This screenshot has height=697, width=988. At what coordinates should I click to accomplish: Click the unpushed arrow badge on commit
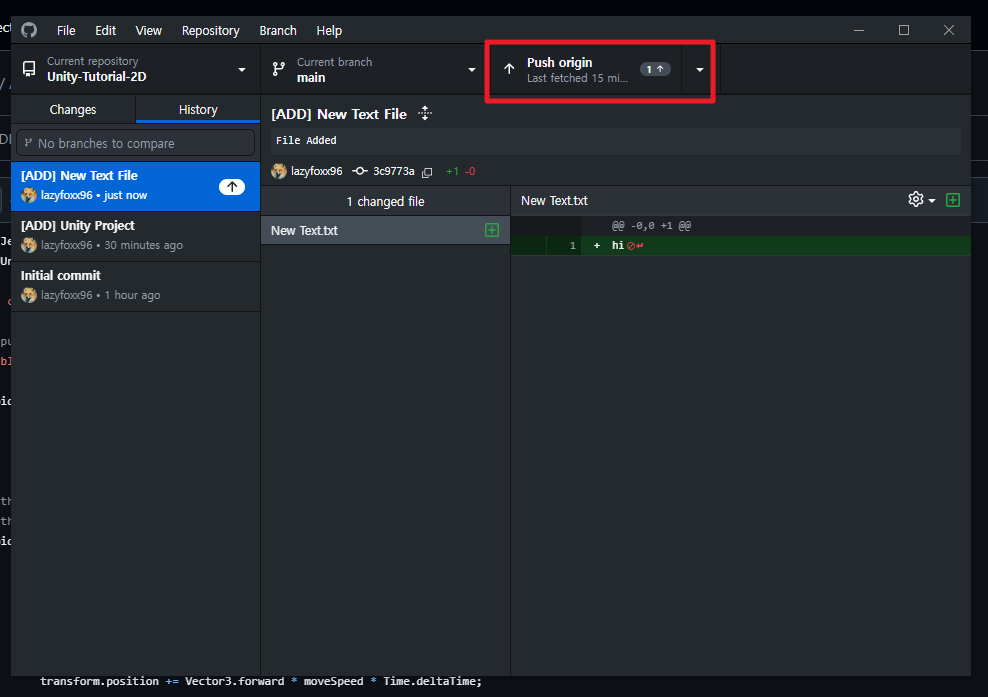tap(232, 187)
